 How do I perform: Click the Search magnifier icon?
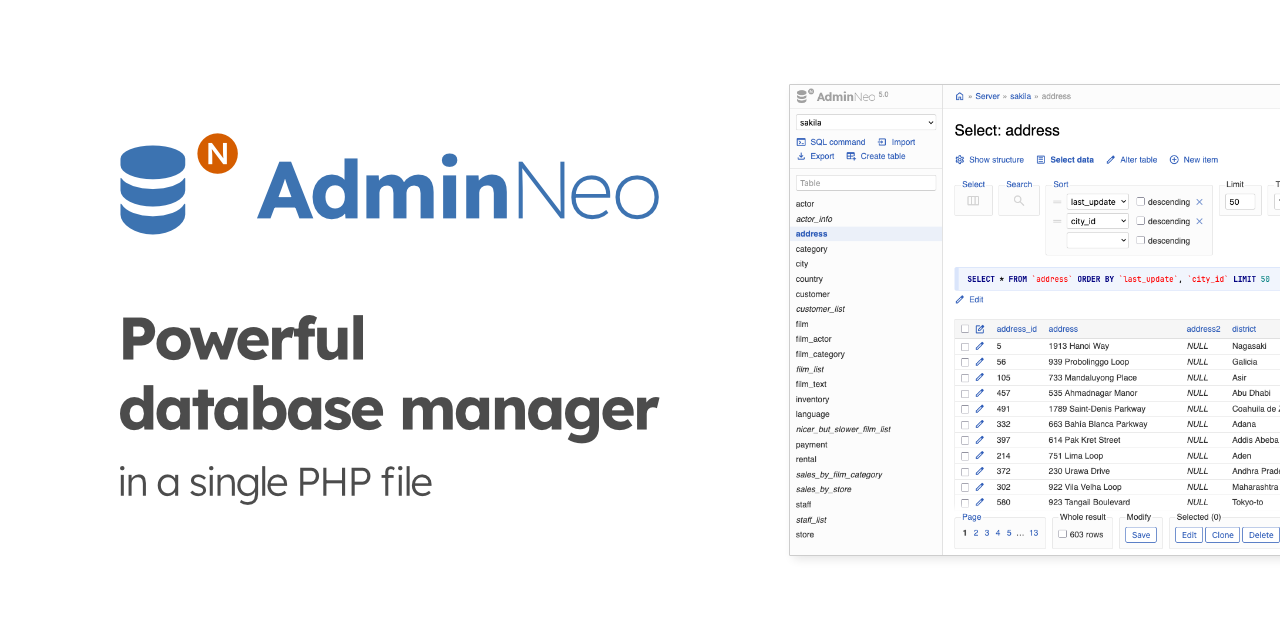[1018, 200]
